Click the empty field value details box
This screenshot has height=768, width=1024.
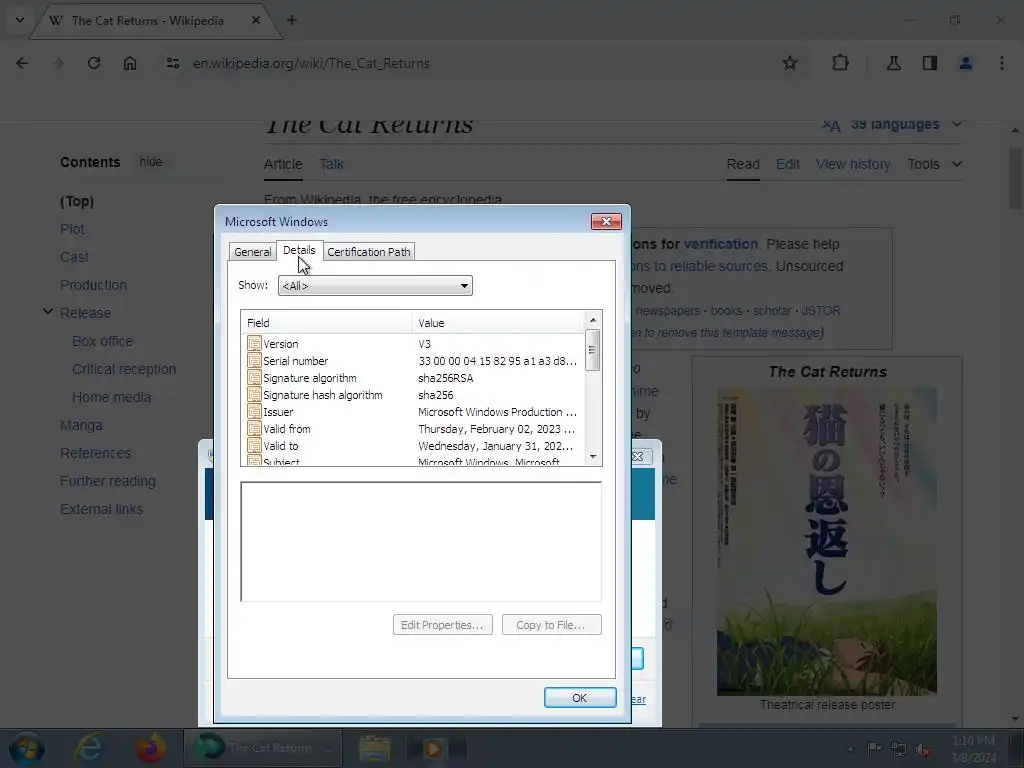pyautogui.click(x=421, y=541)
